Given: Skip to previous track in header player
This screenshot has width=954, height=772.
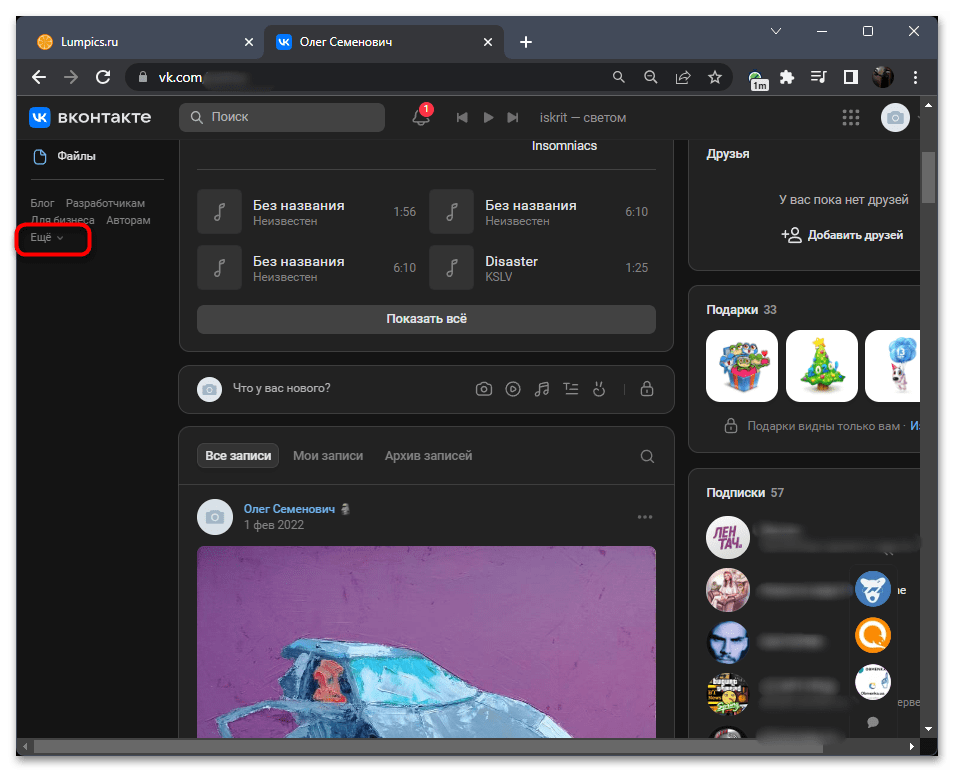Looking at the screenshot, I should coord(462,117).
